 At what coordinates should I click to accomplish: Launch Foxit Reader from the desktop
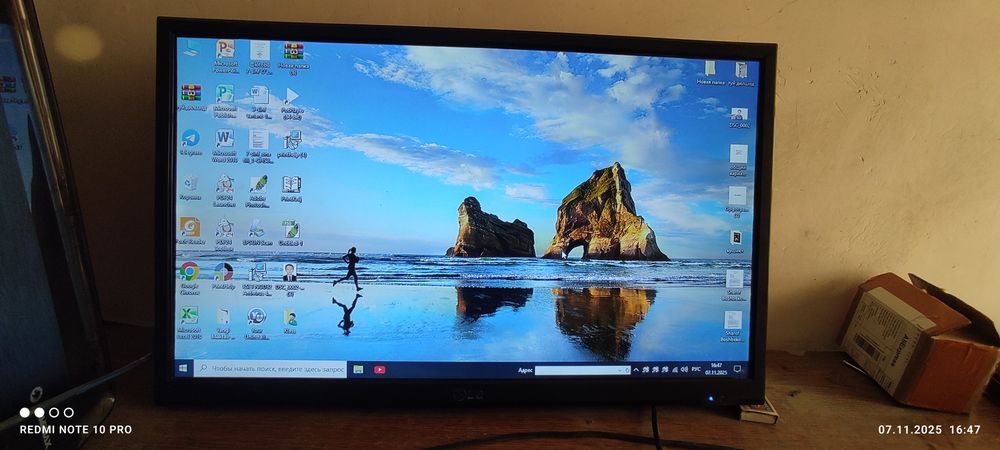189,231
